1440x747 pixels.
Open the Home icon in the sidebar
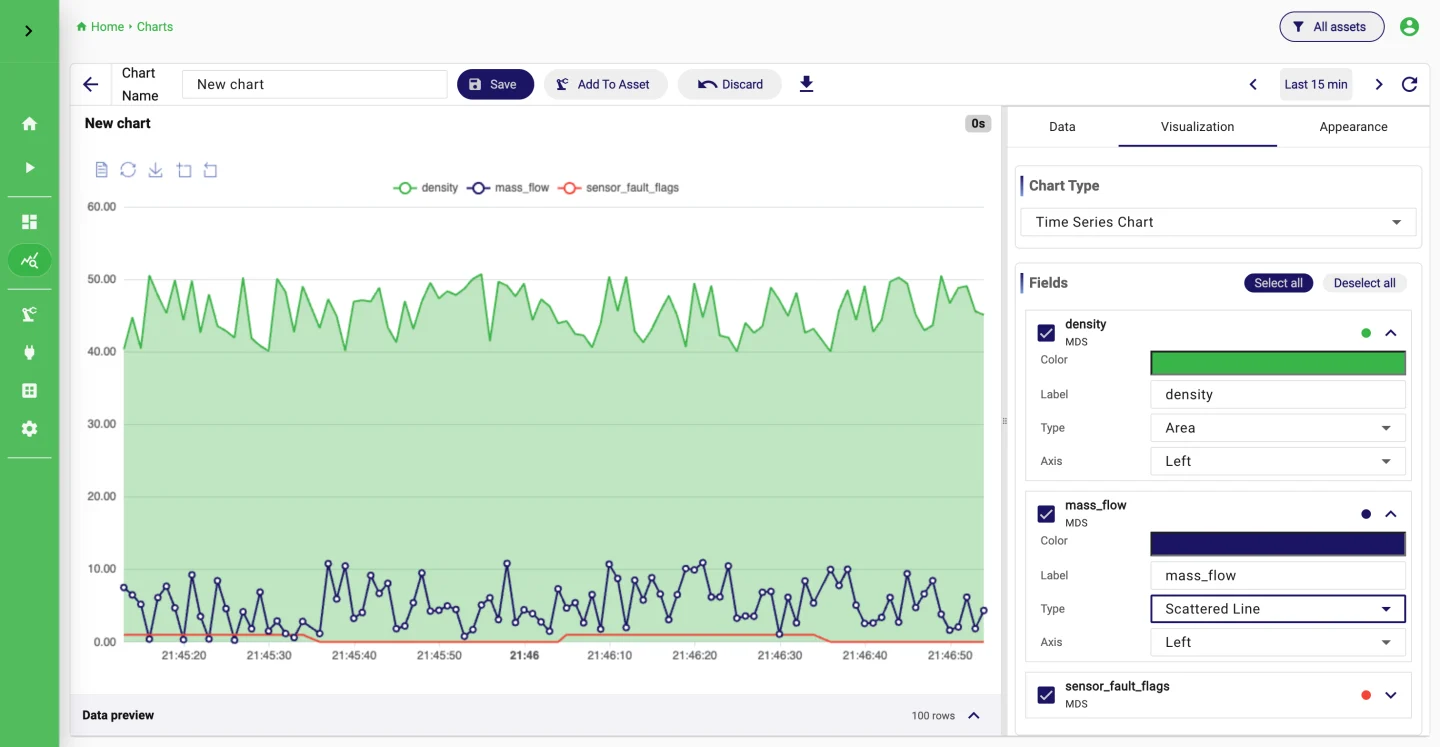[29, 124]
